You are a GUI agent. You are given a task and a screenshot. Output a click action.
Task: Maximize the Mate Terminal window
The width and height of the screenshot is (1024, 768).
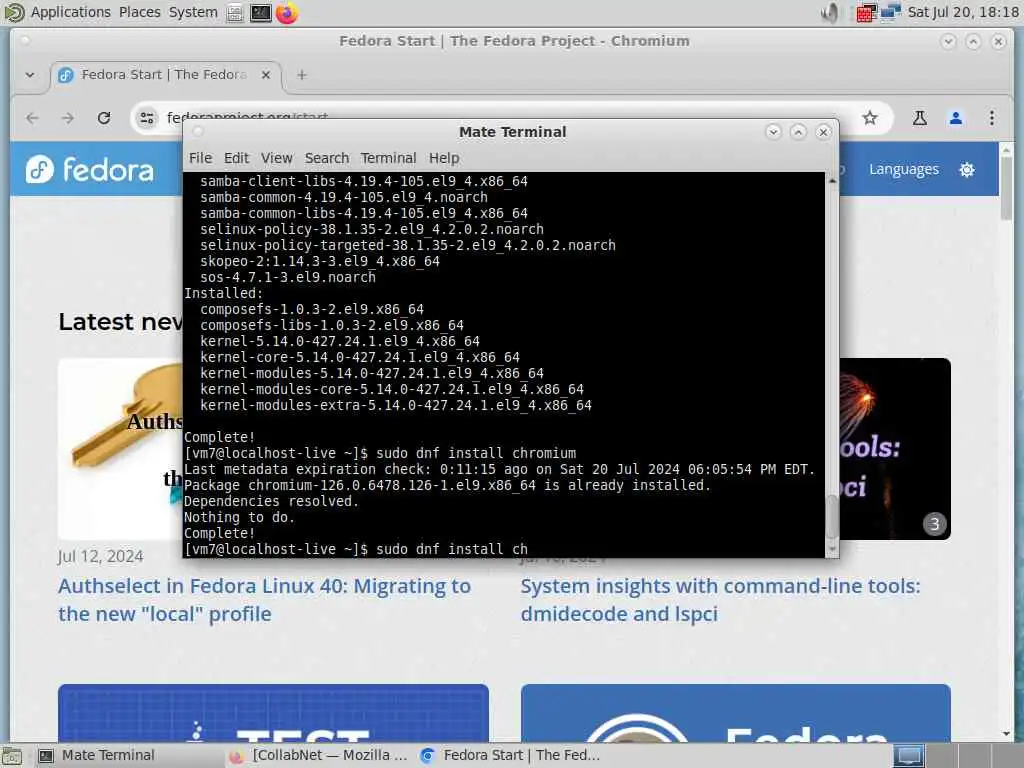tap(798, 132)
